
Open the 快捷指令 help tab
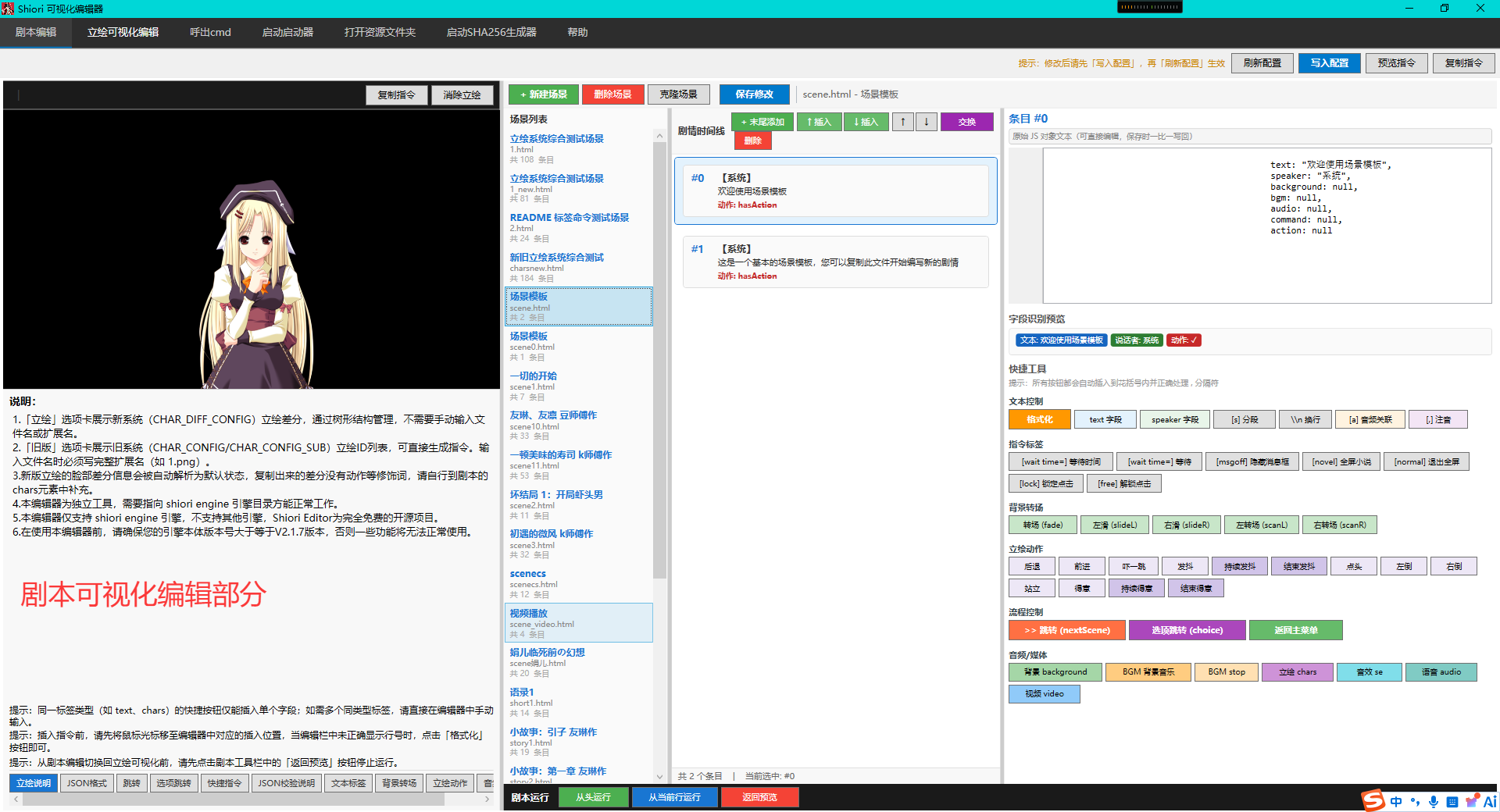(x=224, y=783)
